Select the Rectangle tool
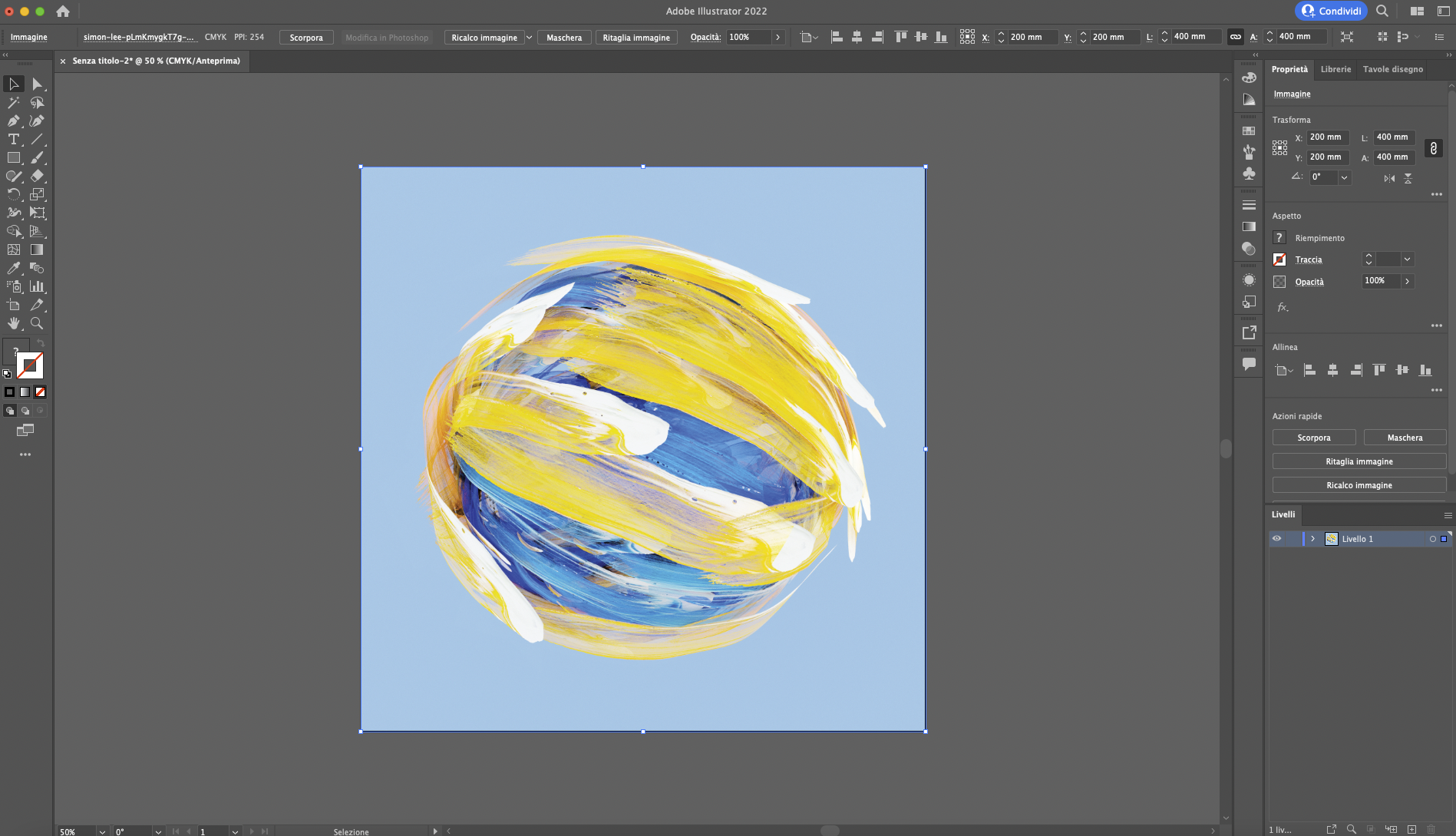Viewport: 1456px width, 836px height. (x=13, y=158)
